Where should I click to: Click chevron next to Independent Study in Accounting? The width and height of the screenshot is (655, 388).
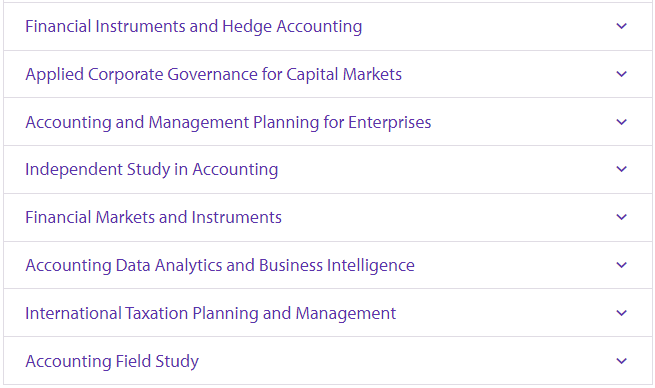(622, 170)
